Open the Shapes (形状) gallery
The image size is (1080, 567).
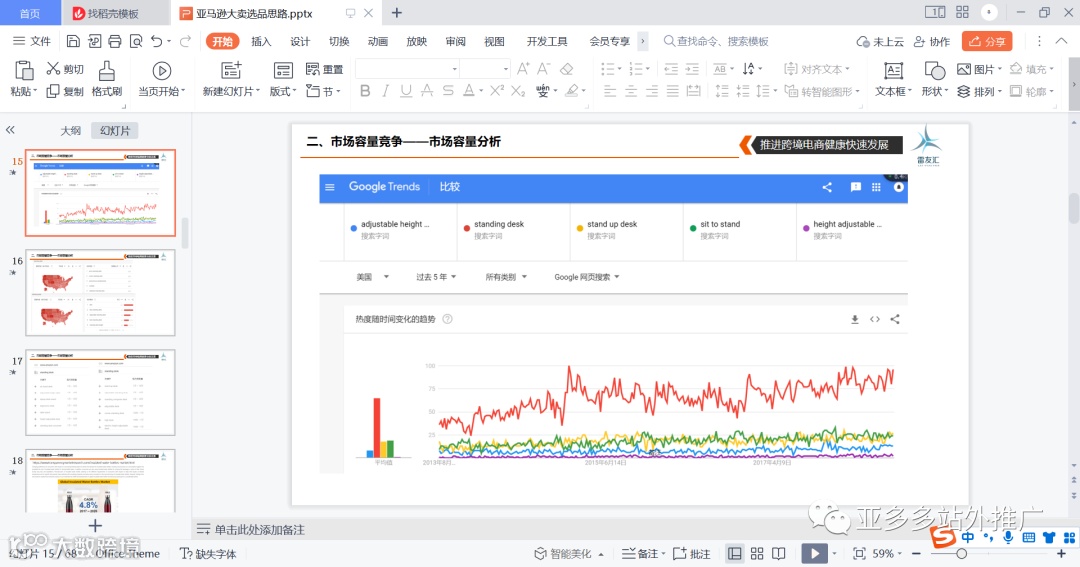[935, 79]
